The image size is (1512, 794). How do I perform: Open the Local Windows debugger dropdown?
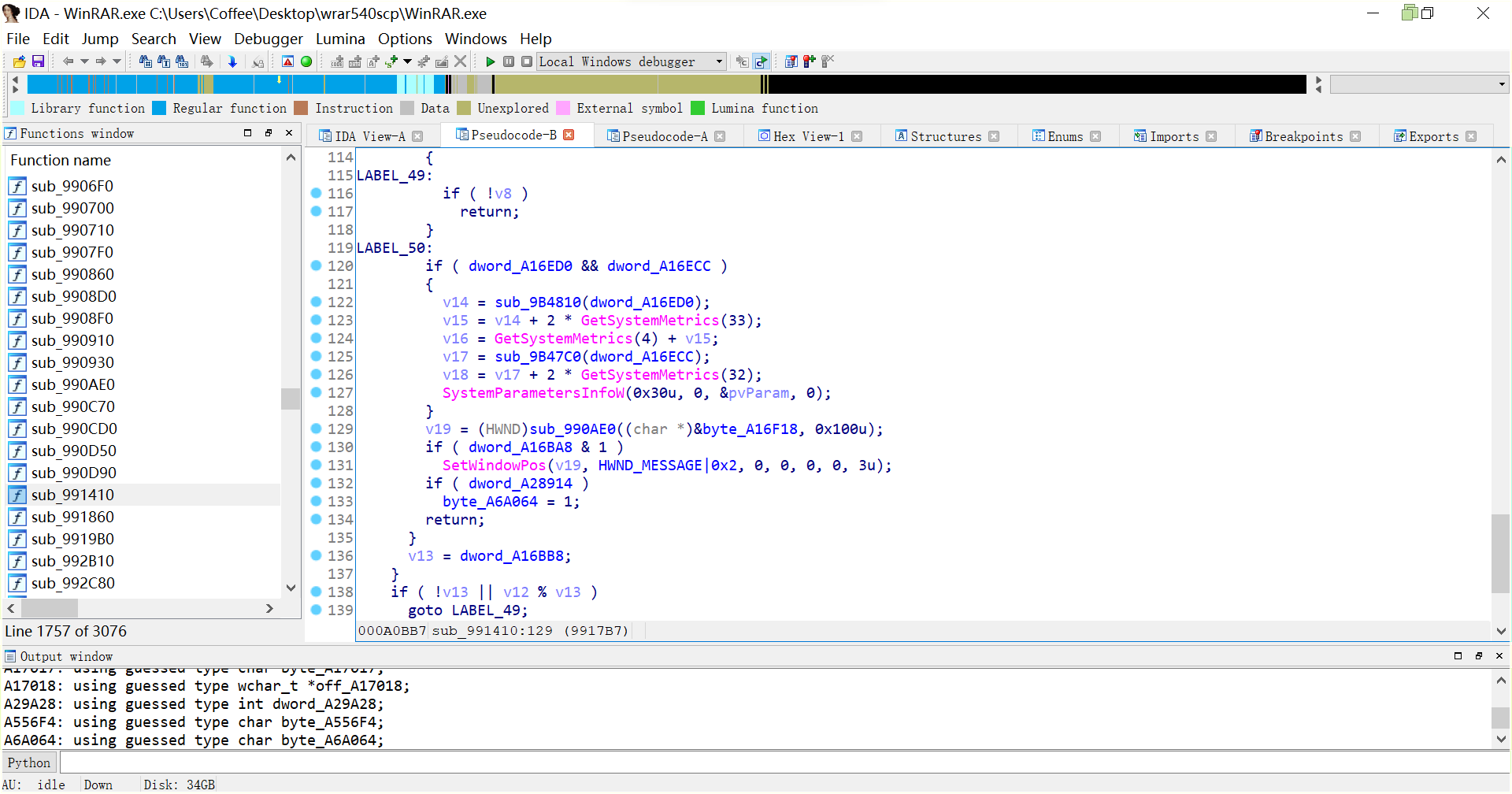click(x=719, y=61)
